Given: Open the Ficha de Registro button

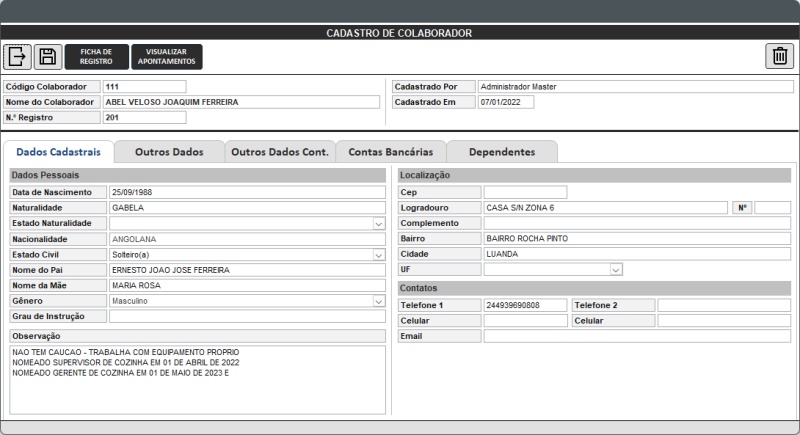Looking at the screenshot, I should point(97,57).
